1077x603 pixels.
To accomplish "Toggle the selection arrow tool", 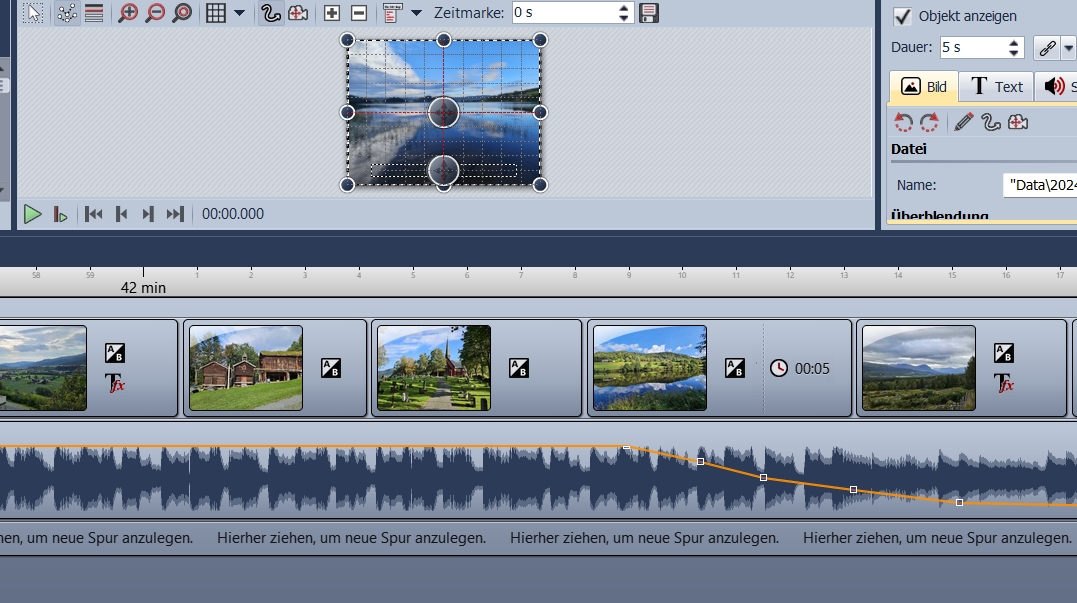I will [33, 13].
